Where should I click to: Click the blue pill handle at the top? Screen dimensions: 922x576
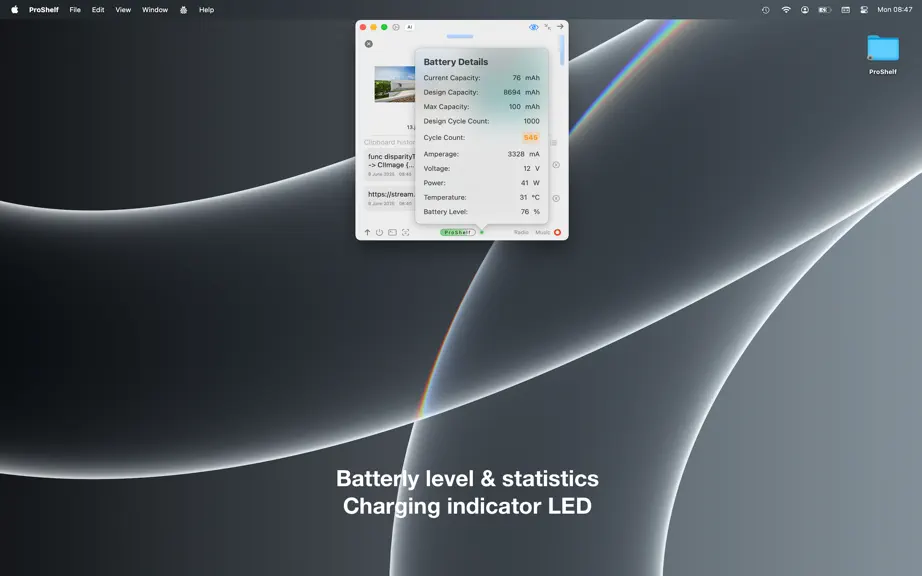[460, 36]
